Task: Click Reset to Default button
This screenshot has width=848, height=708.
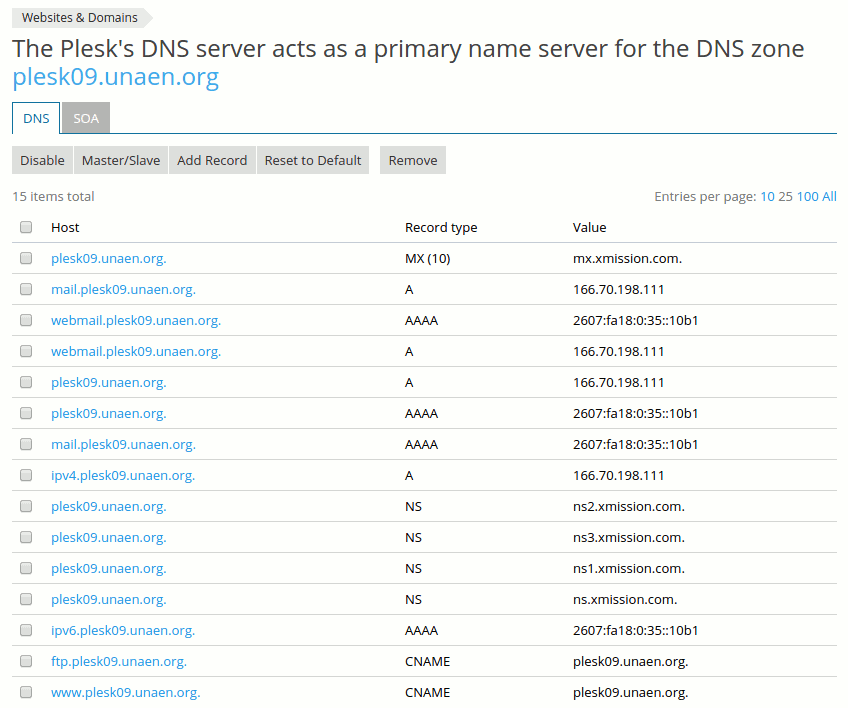Action: [313, 160]
